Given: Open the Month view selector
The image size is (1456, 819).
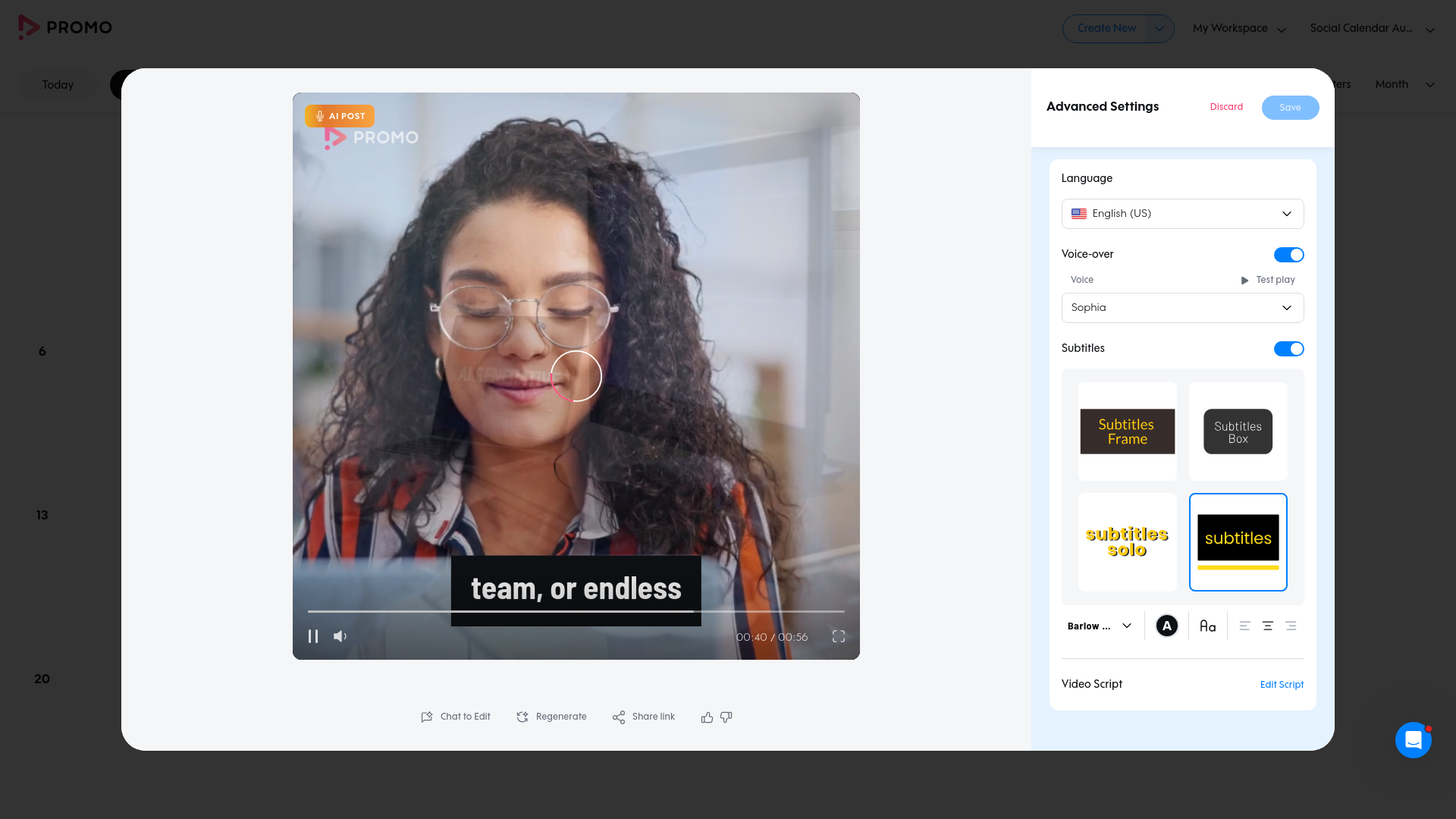Looking at the screenshot, I should coord(1404,84).
